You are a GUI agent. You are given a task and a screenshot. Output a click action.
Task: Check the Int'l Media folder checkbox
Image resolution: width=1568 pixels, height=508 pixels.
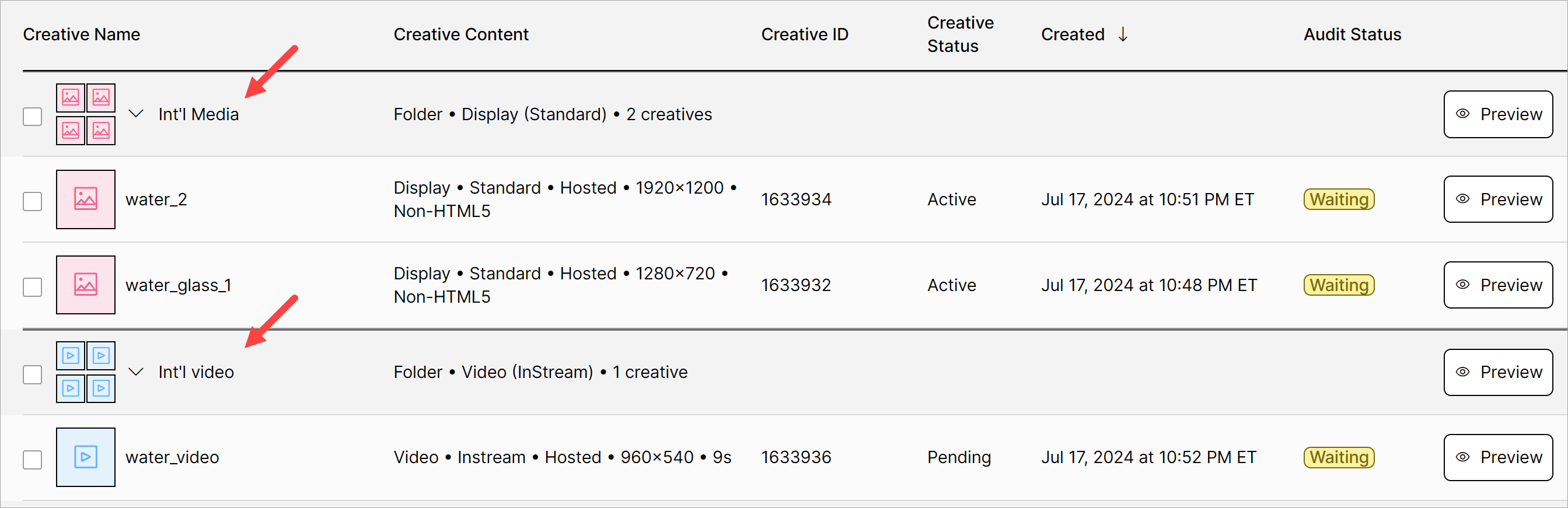tap(32, 116)
